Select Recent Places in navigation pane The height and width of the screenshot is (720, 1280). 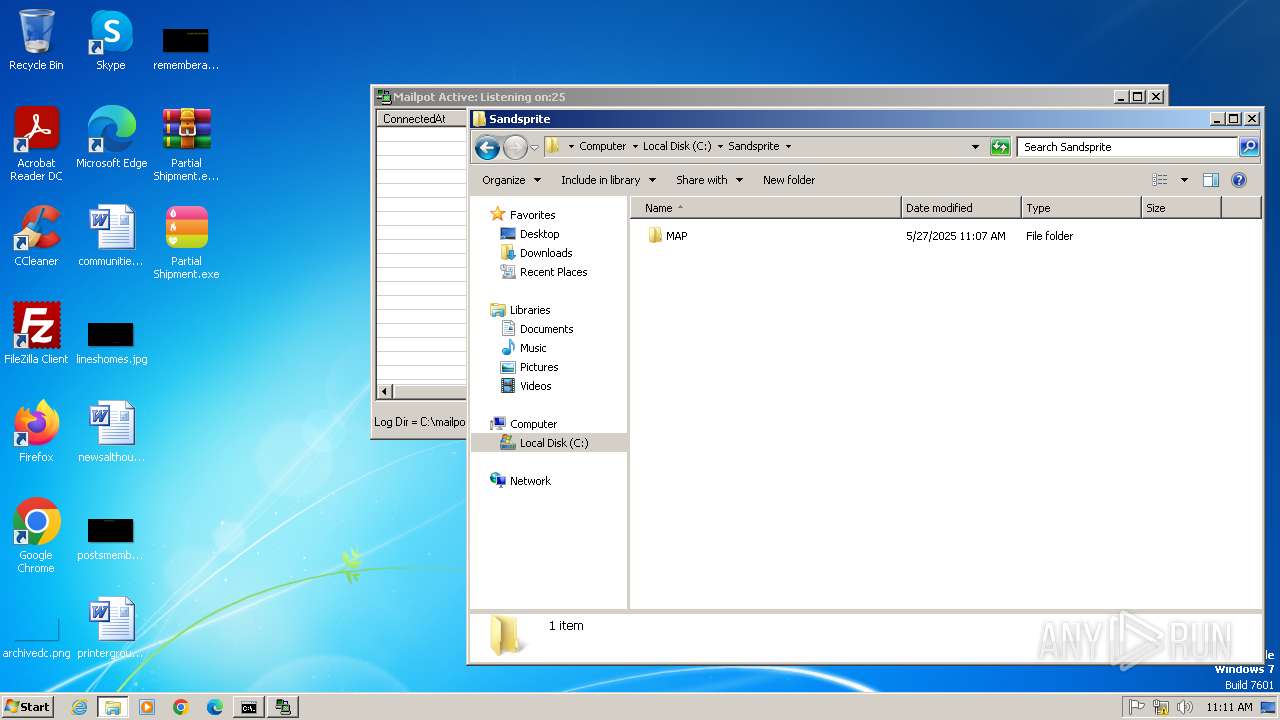point(553,272)
